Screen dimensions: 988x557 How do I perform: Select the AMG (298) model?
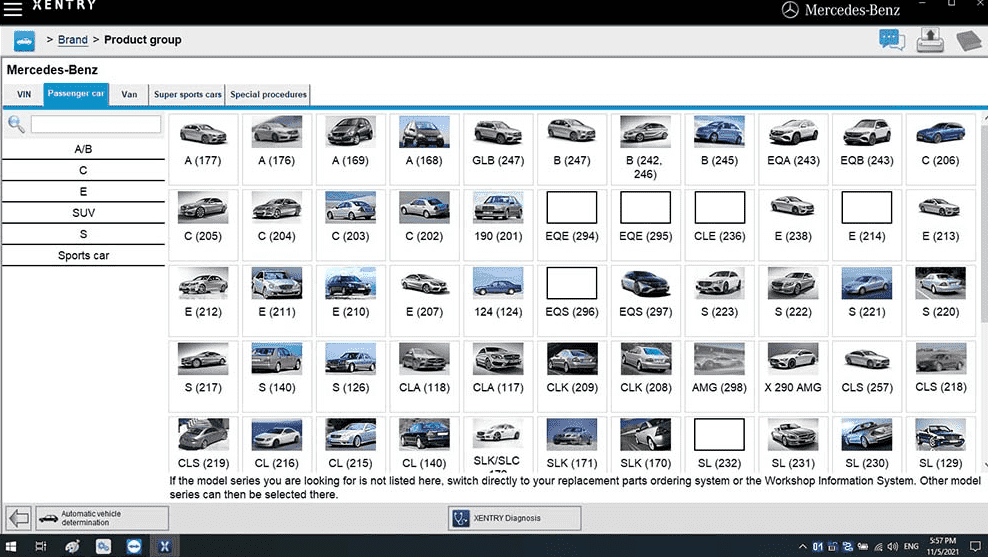719,376
